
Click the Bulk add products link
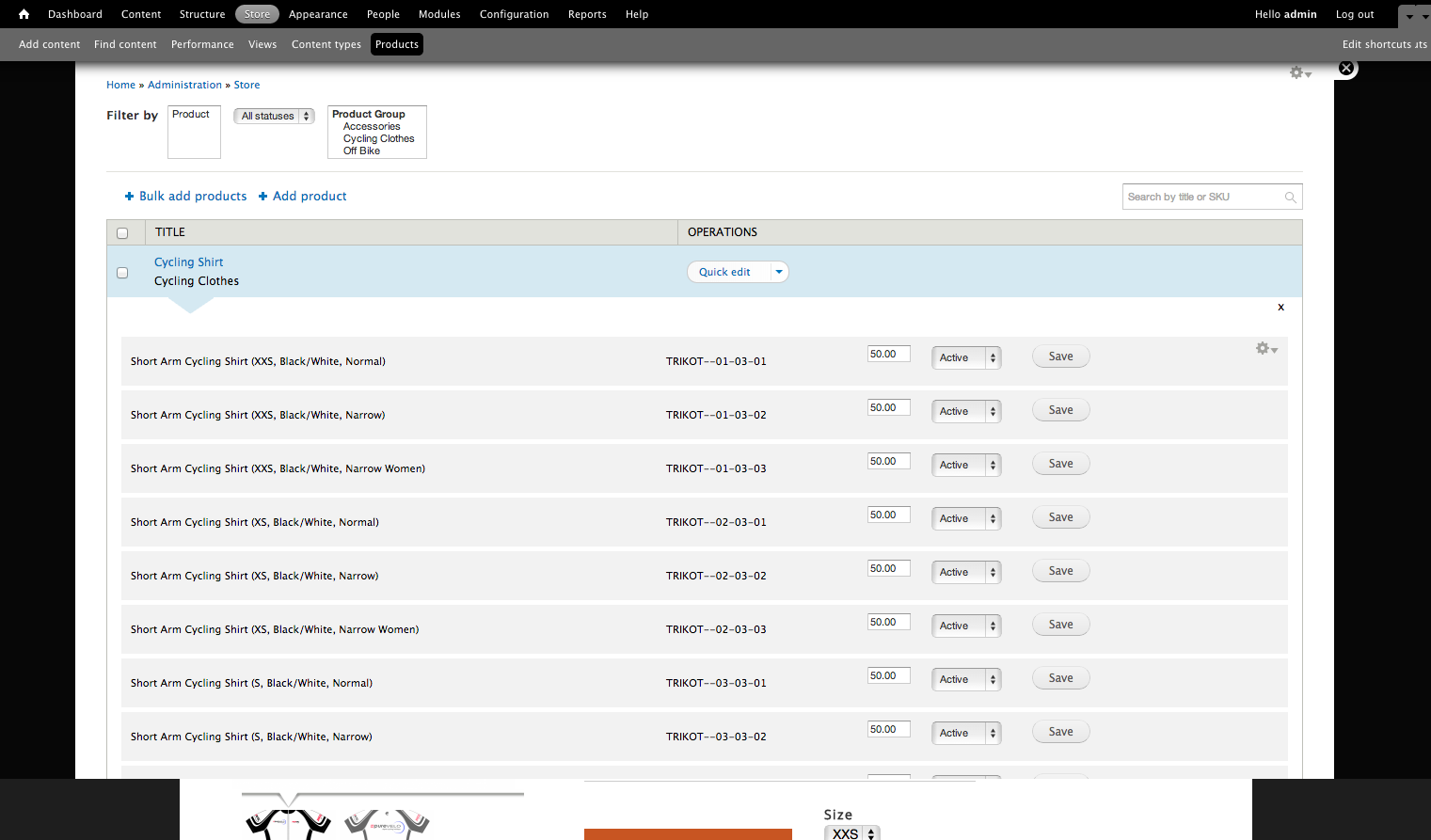[193, 196]
